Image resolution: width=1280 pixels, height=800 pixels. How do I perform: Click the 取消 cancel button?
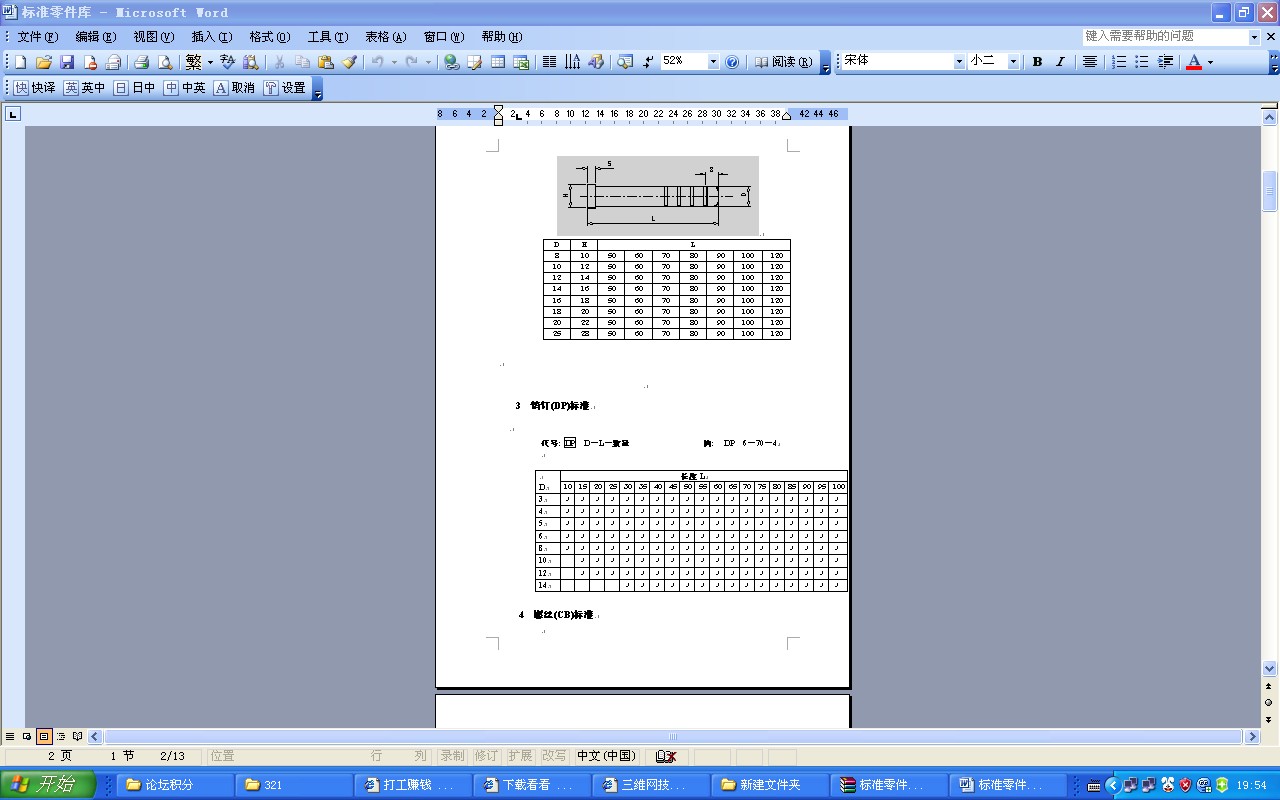pos(234,88)
